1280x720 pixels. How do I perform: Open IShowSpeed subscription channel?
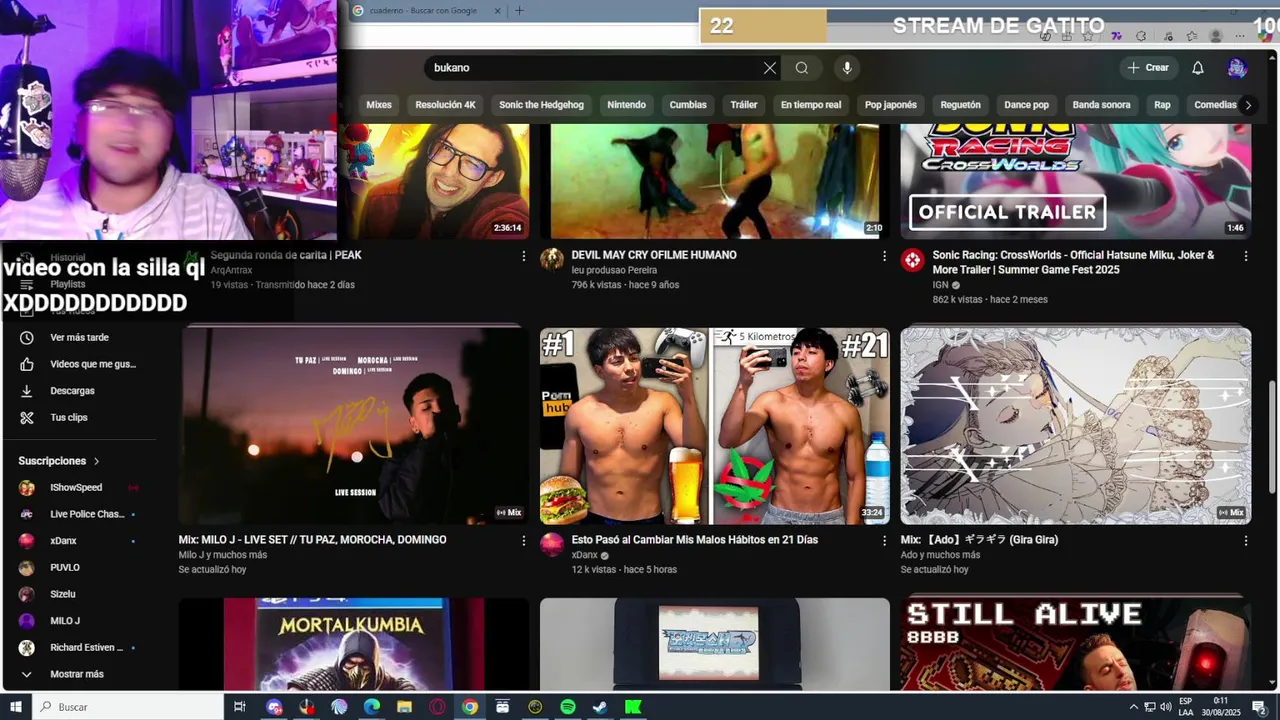click(78, 488)
